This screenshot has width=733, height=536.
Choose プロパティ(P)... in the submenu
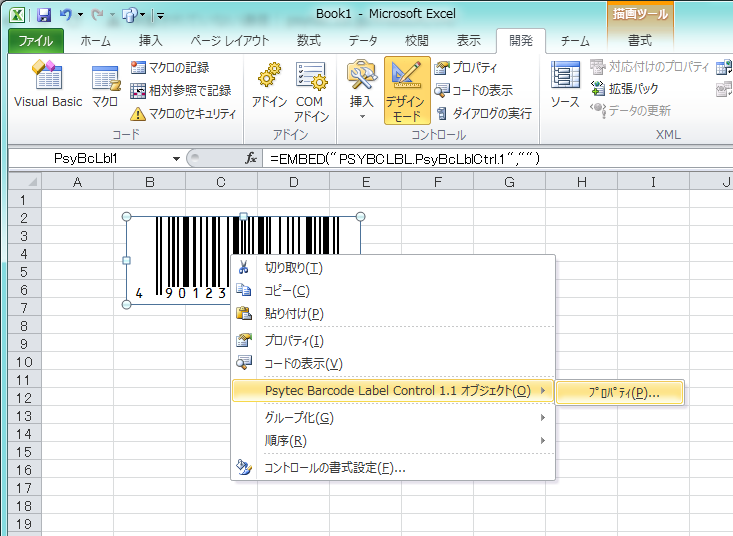(622, 393)
